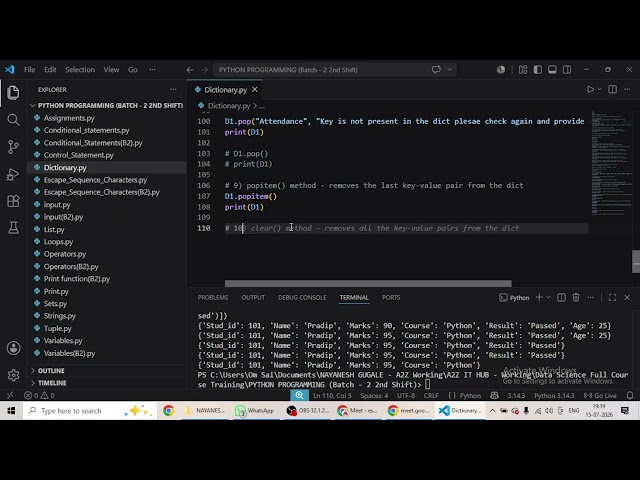Kill terminal with trash icon
Screen dimensions: 640x480
(x=576, y=298)
